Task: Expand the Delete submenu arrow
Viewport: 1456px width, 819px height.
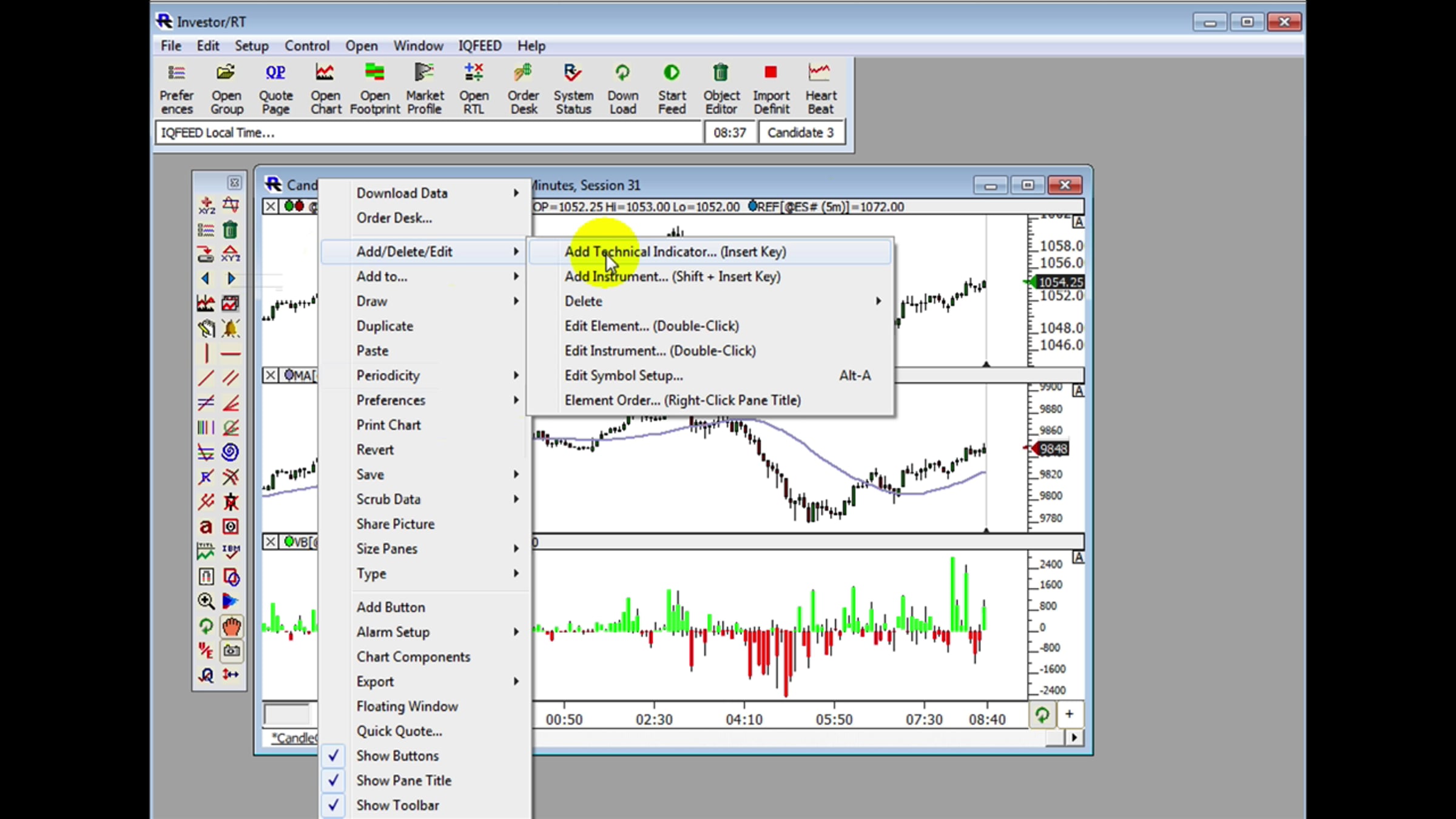Action: tap(877, 301)
